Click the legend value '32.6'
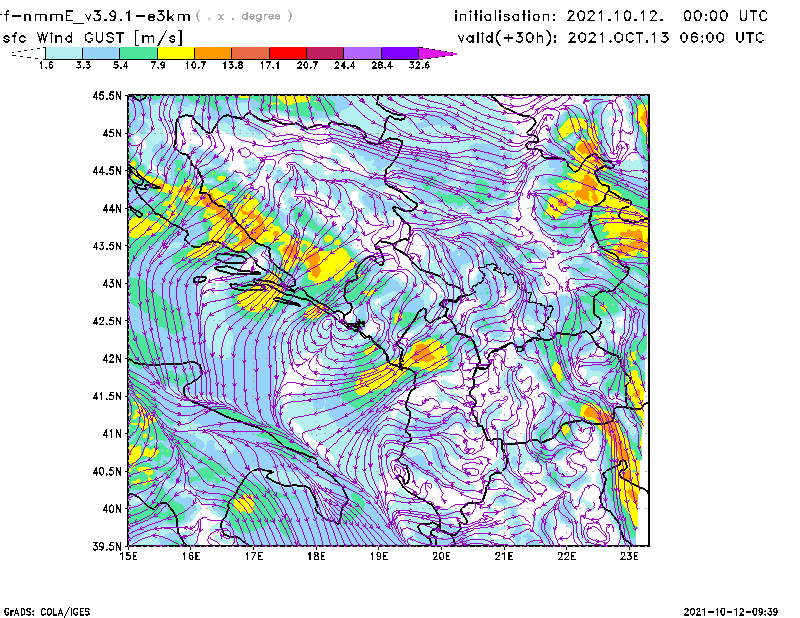This screenshot has width=800, height=618. point(419,65)
